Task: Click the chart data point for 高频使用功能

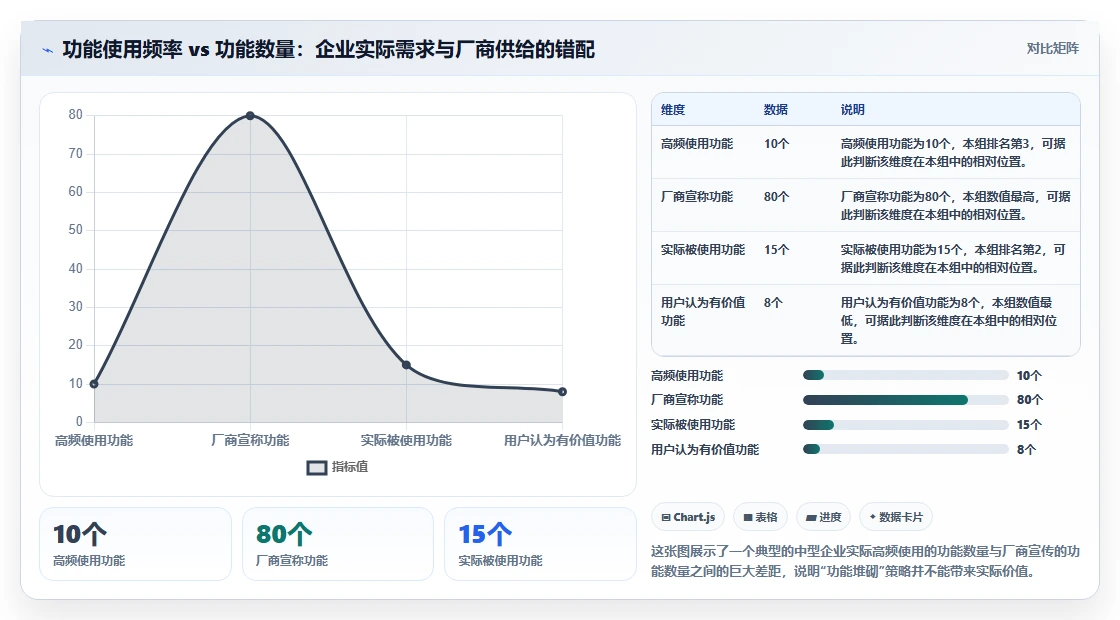Action: tap(94, 384)
